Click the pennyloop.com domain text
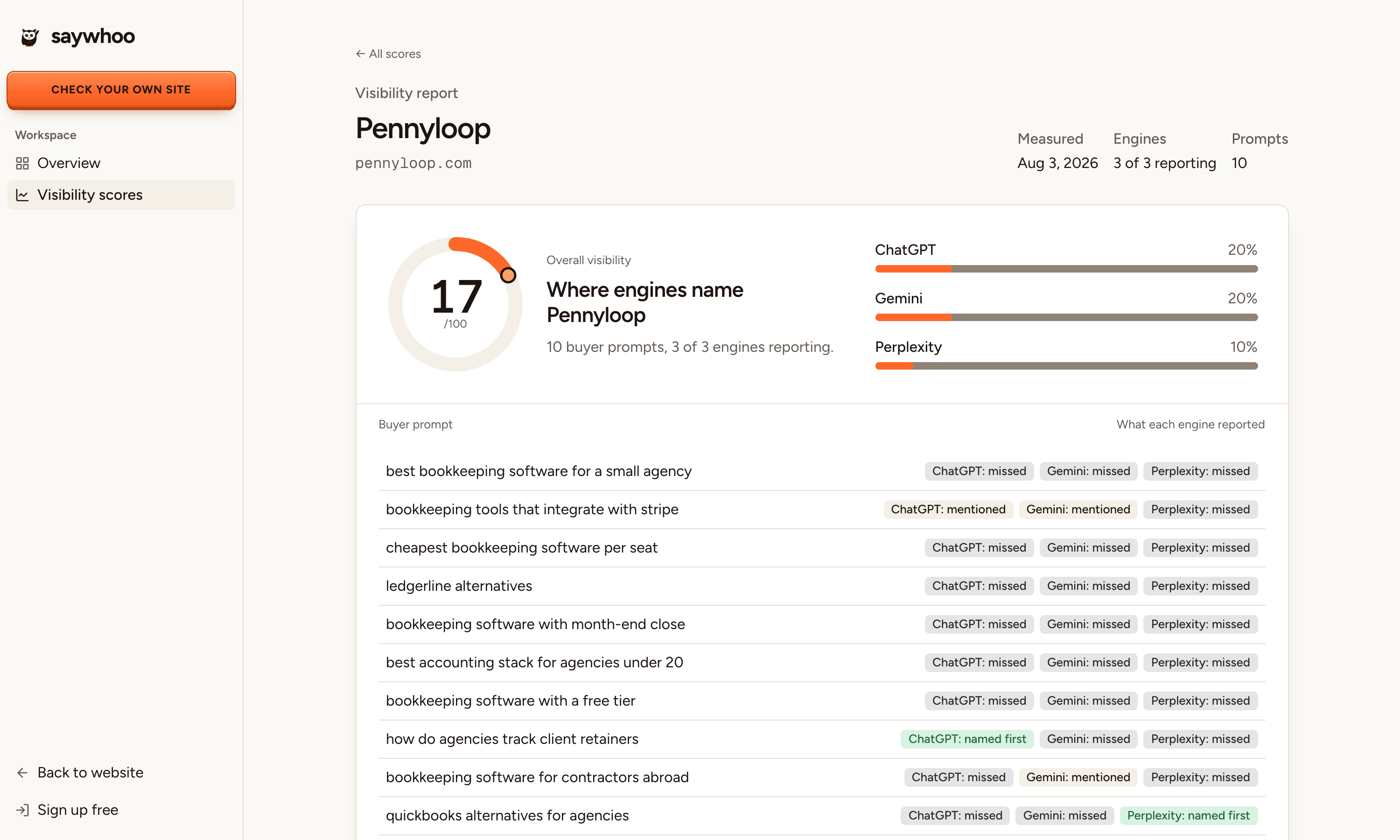The width and height of the screenshot is (1400, 840). coord(413,163)
